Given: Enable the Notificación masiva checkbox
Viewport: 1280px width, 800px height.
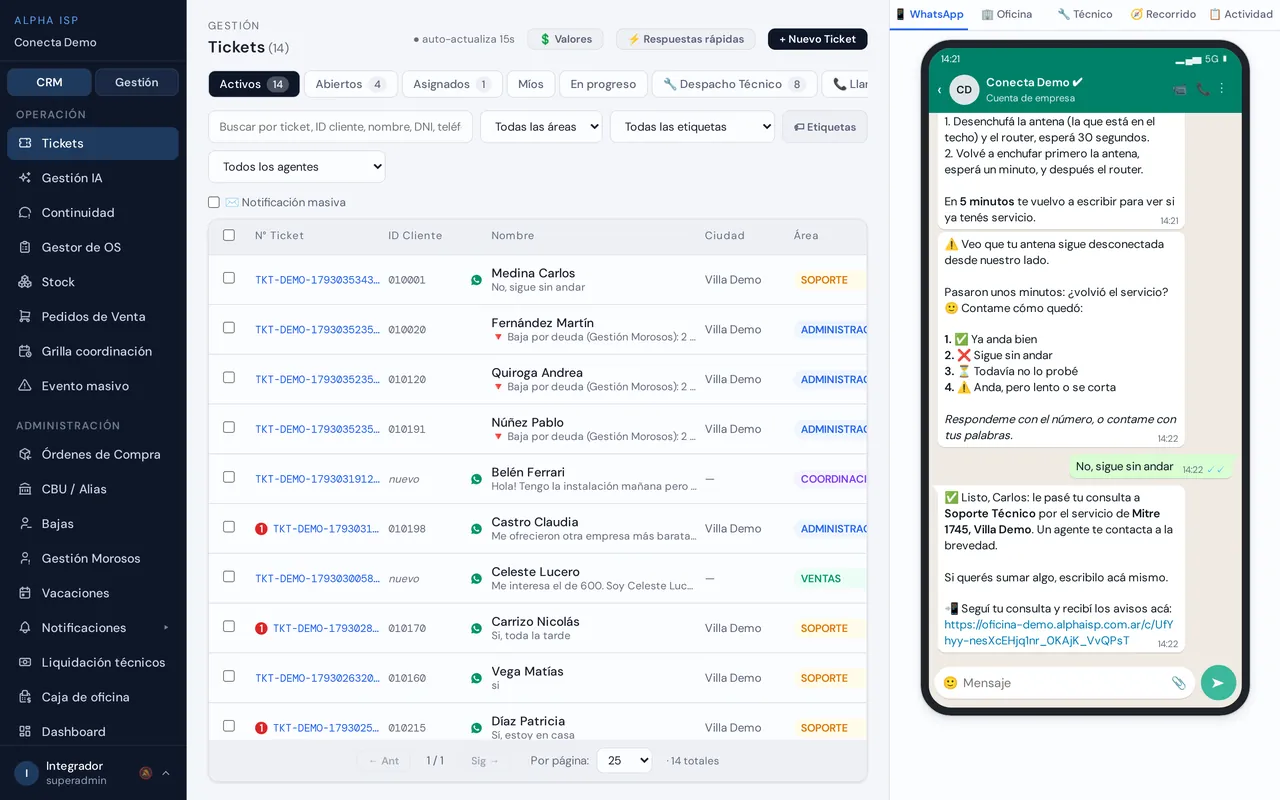Looking at the screenshot, I should (x=214, y=202).
